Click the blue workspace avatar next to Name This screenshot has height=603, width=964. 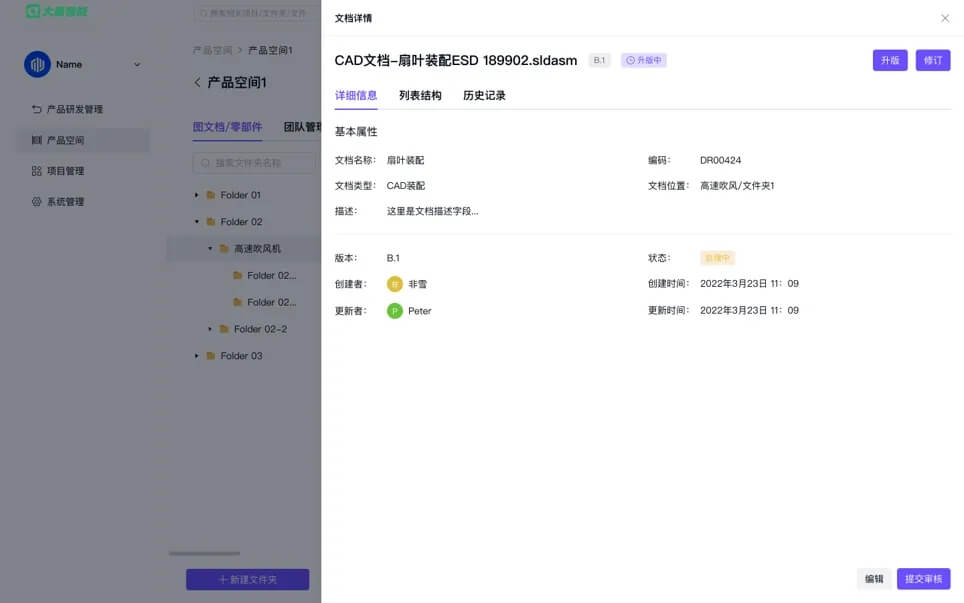click(x=37, y=64)
